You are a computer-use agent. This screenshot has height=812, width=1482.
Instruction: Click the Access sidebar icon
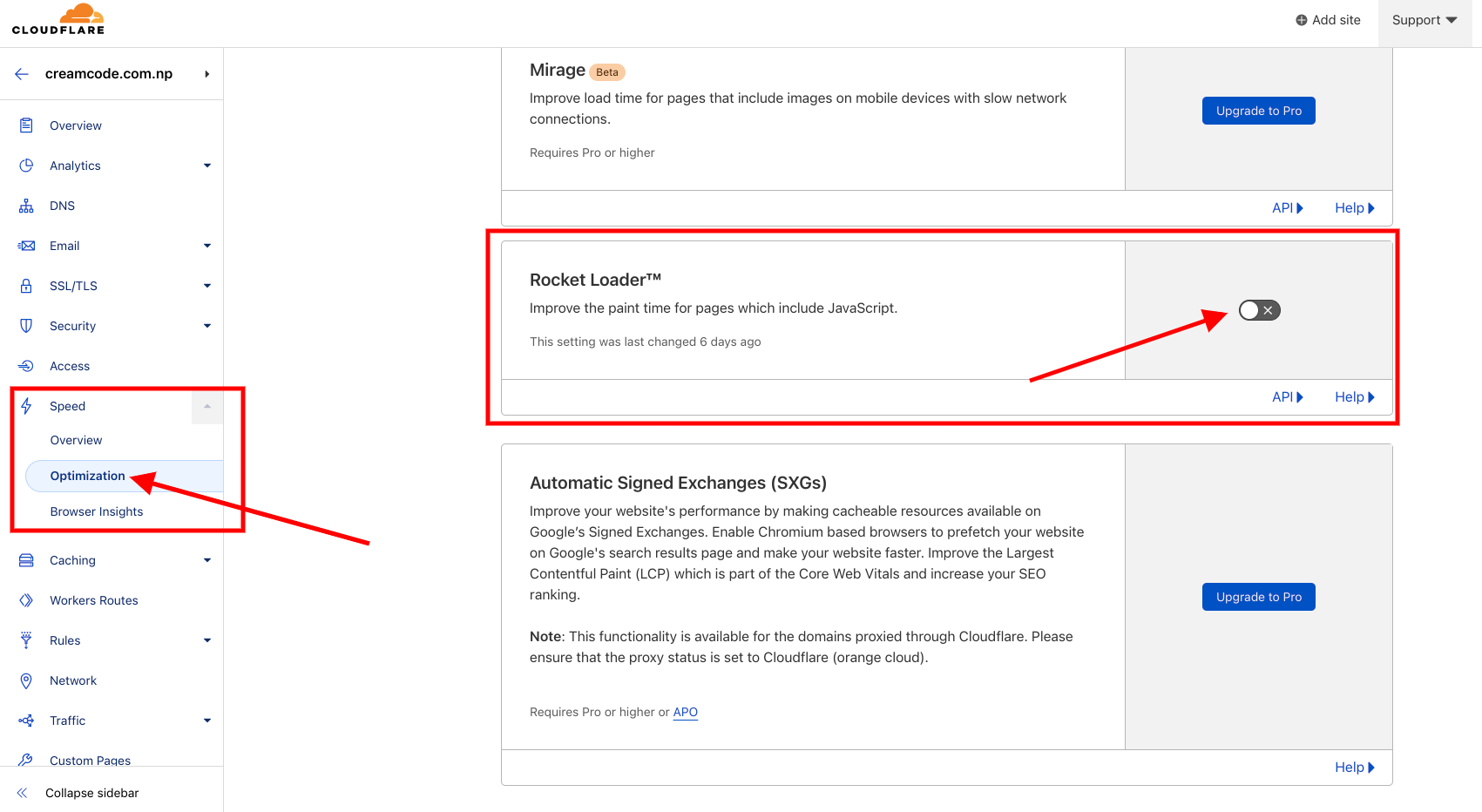[x=26, y=366]
